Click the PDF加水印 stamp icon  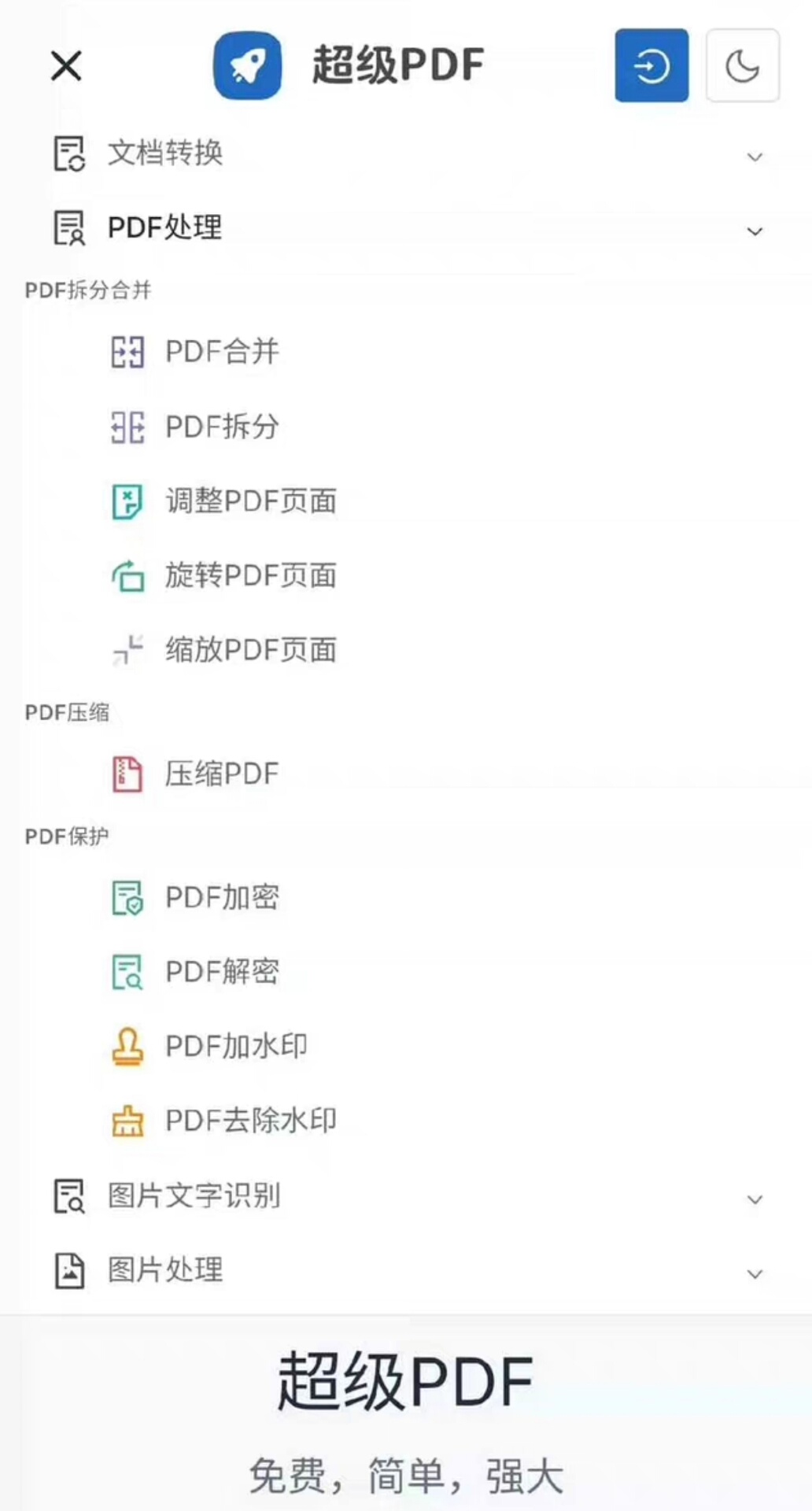point(127,1047)
